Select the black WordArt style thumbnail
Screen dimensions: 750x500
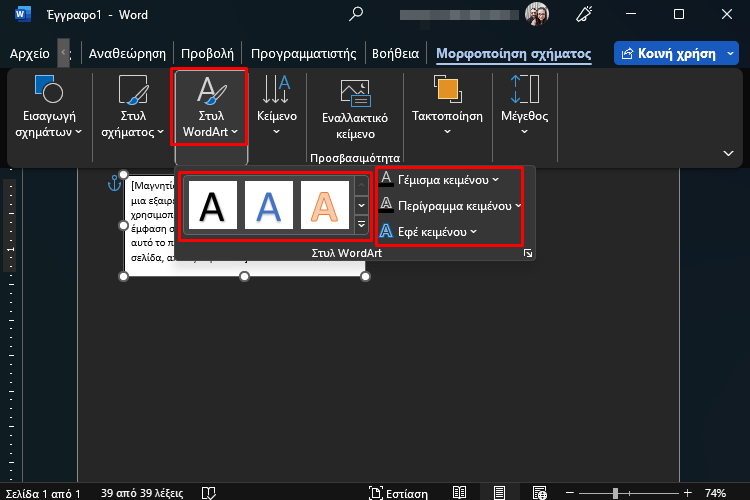[213, 205]
